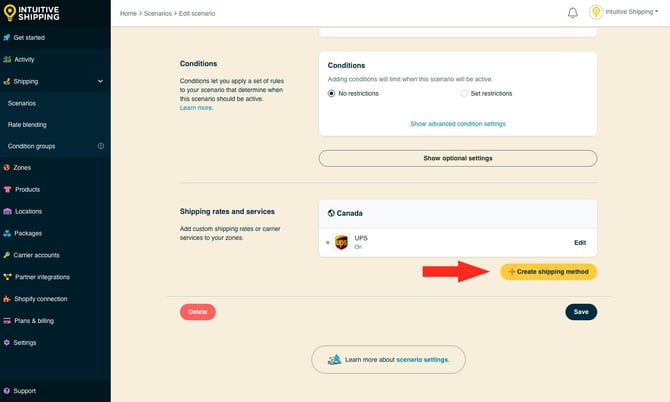Click the Packages icon in sidebar

(x=7, y=233)
